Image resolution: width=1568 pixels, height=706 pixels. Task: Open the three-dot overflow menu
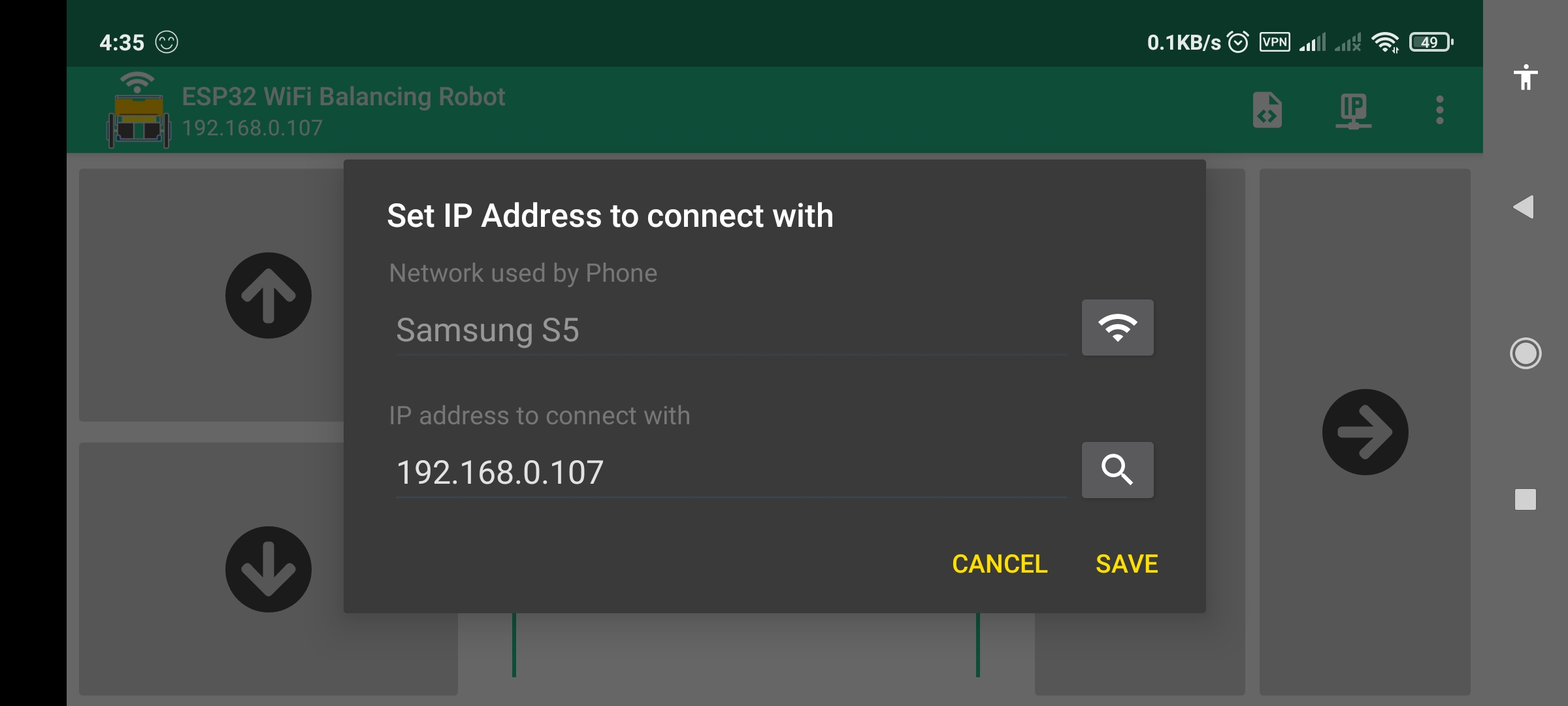[x=1439, y=110]
